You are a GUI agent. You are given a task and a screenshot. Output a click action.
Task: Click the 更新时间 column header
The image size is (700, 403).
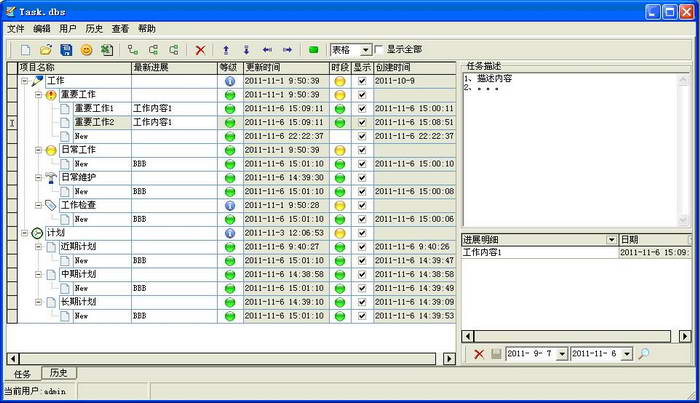[284, 67]
